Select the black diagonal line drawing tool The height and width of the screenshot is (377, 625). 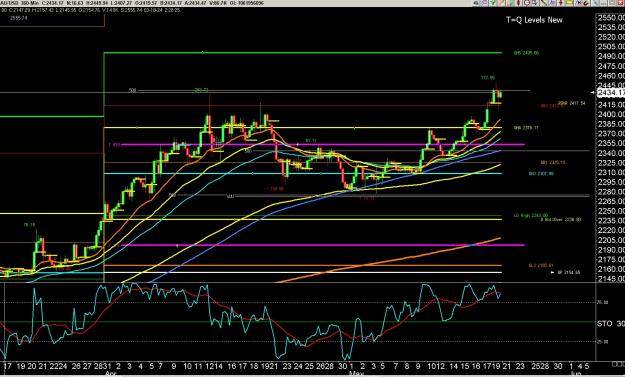[x=543, y=2]
